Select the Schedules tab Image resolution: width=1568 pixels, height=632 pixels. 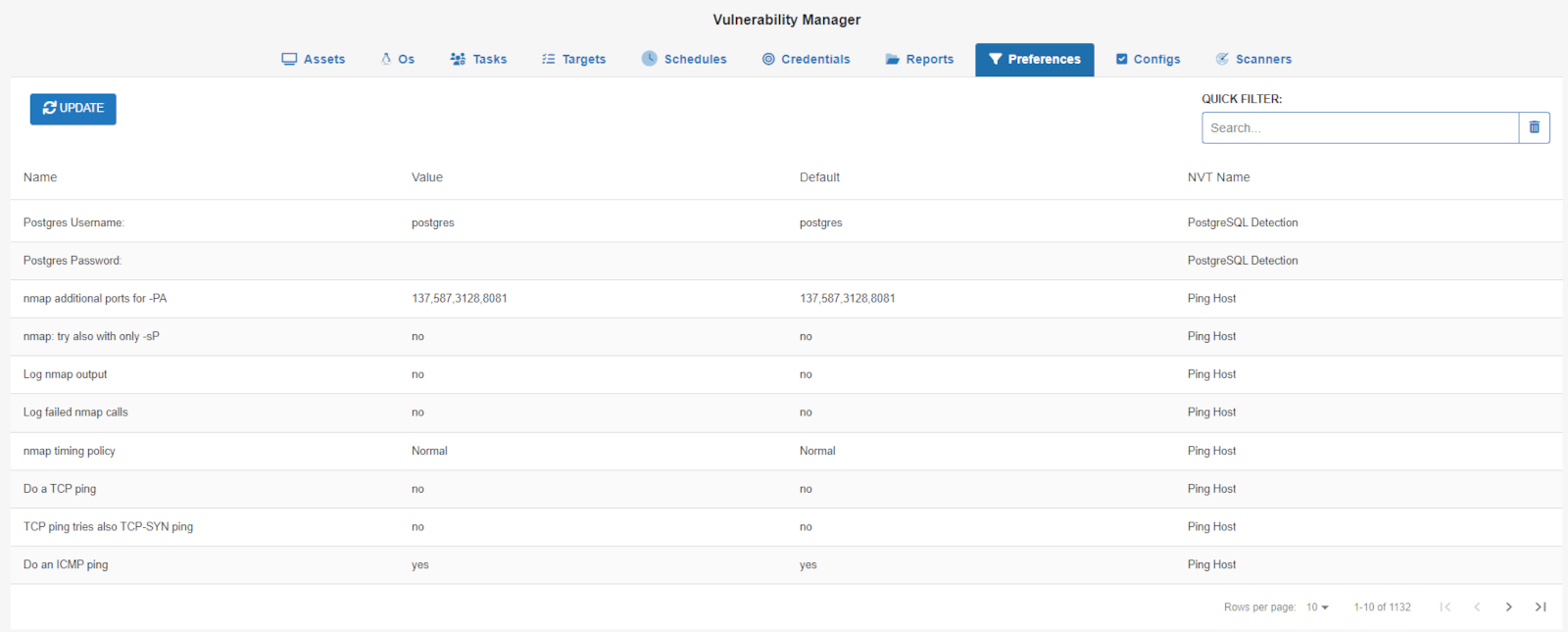click(684, 60)
